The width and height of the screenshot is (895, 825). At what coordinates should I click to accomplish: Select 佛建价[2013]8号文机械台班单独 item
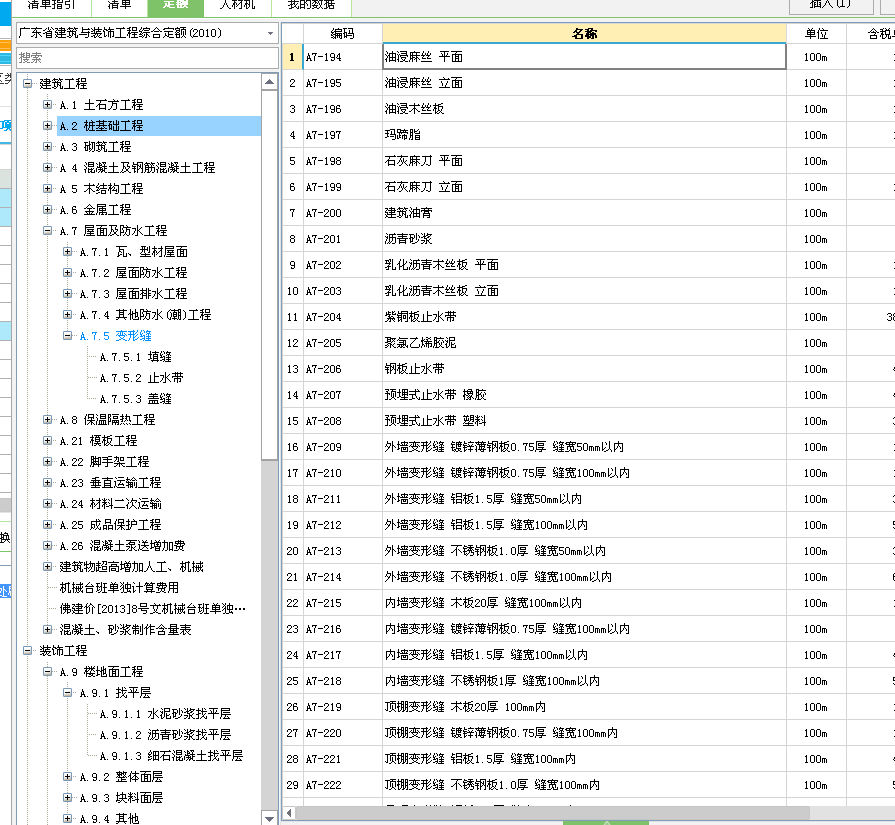152,609
